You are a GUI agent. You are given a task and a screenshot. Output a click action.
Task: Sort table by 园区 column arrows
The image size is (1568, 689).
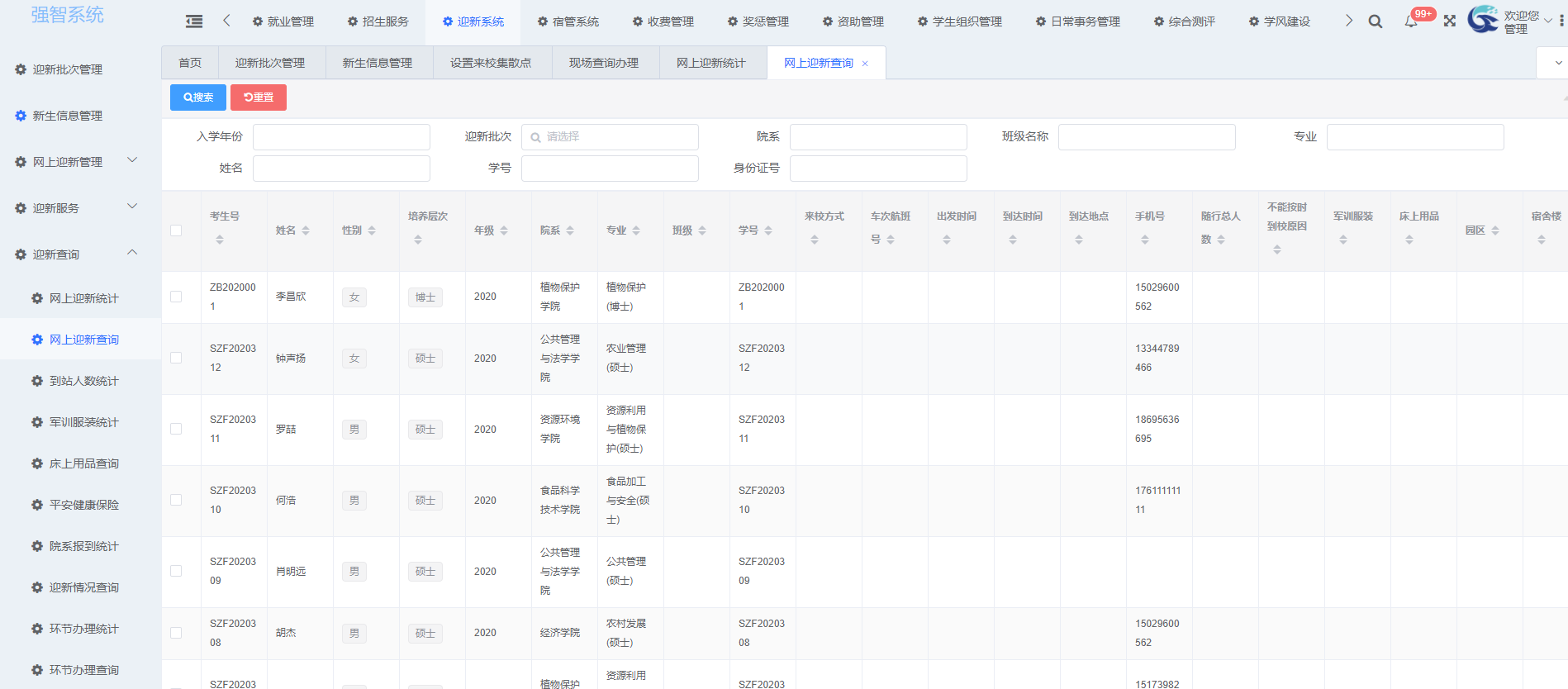point(1495,230)
